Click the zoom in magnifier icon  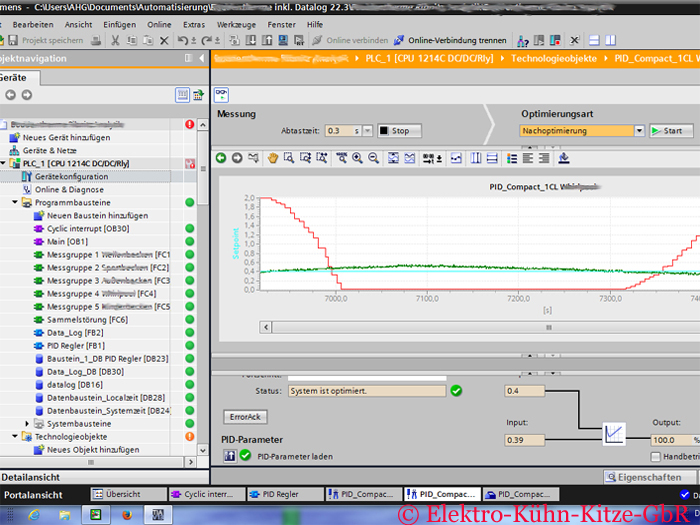point(357,158)
